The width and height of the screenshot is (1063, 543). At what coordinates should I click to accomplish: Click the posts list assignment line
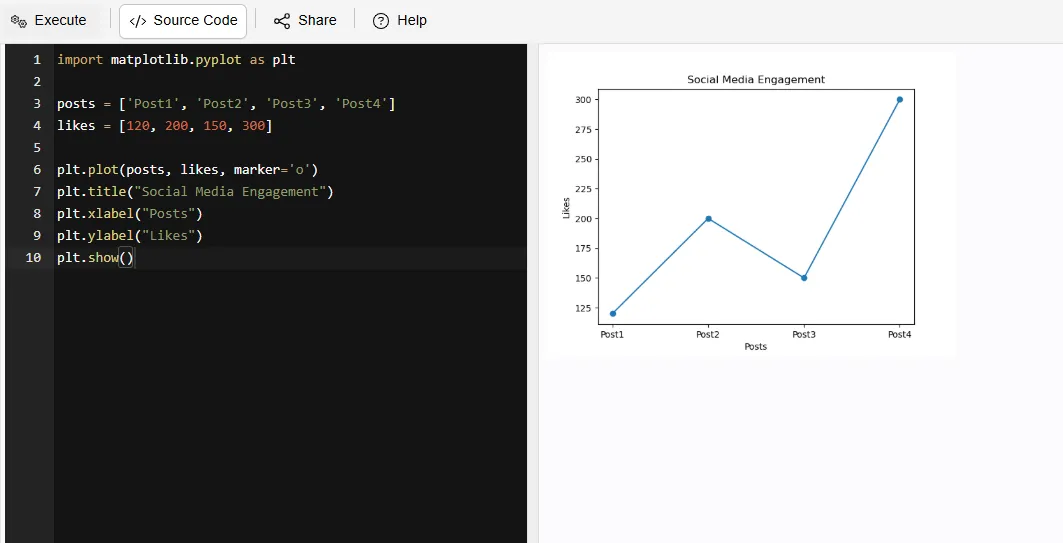pos(226,104)
